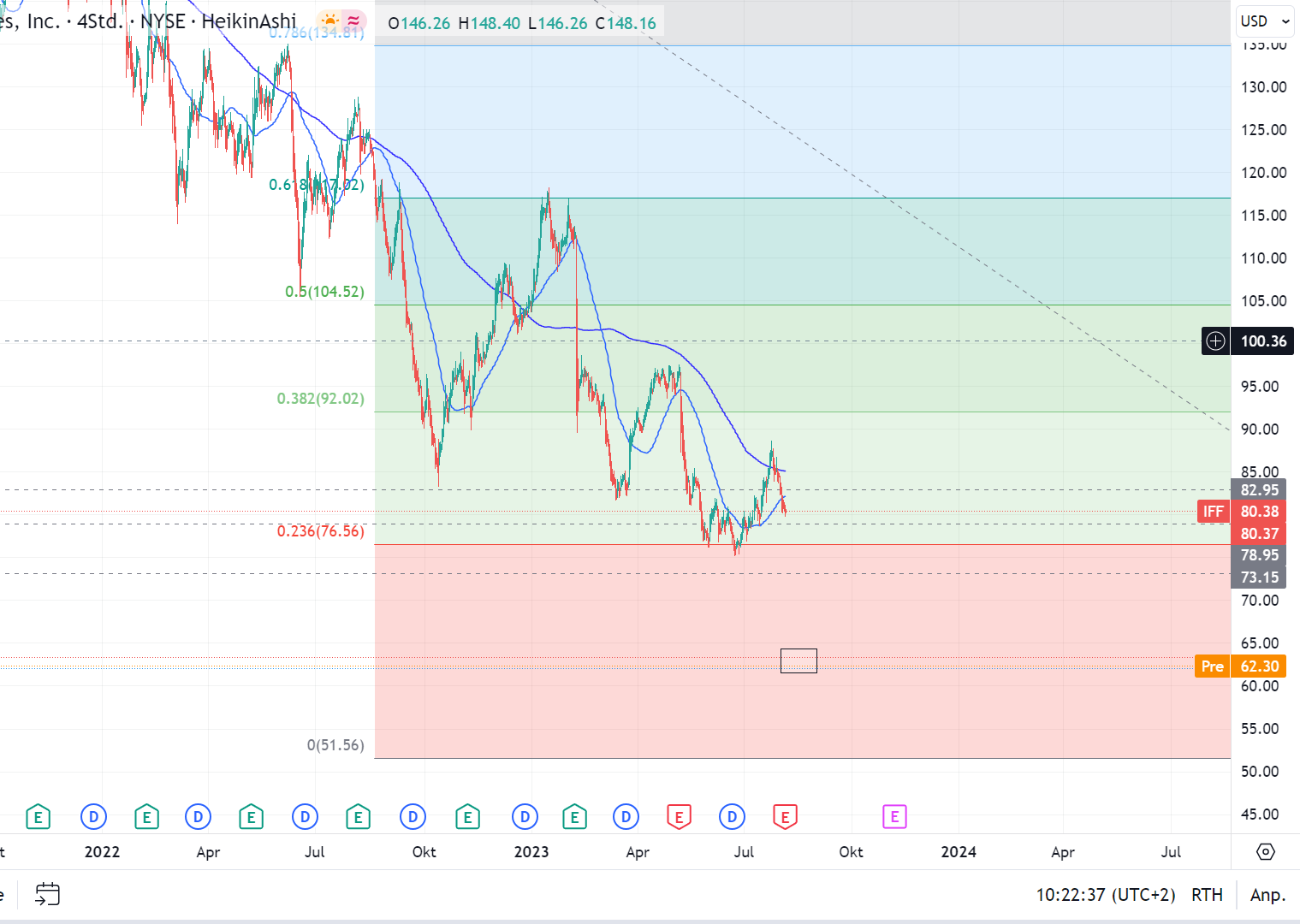Click the NYSE HeikinAshi chart title text
Viewport: 1300px width, 924px height.
(x=218, y=21)
